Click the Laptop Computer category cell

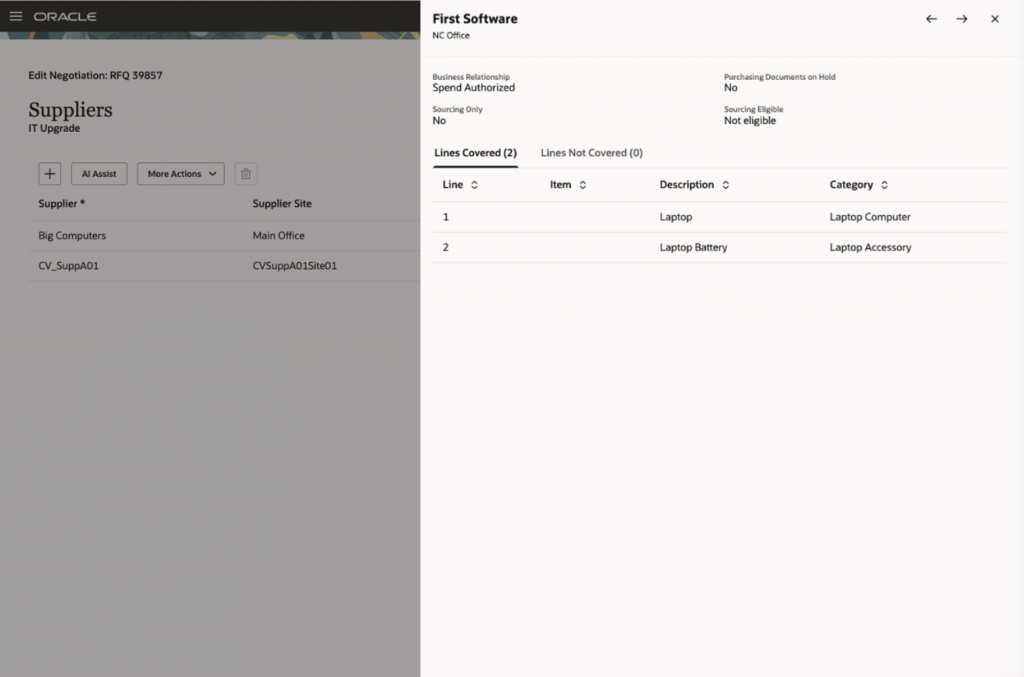(x=870, y=217)
